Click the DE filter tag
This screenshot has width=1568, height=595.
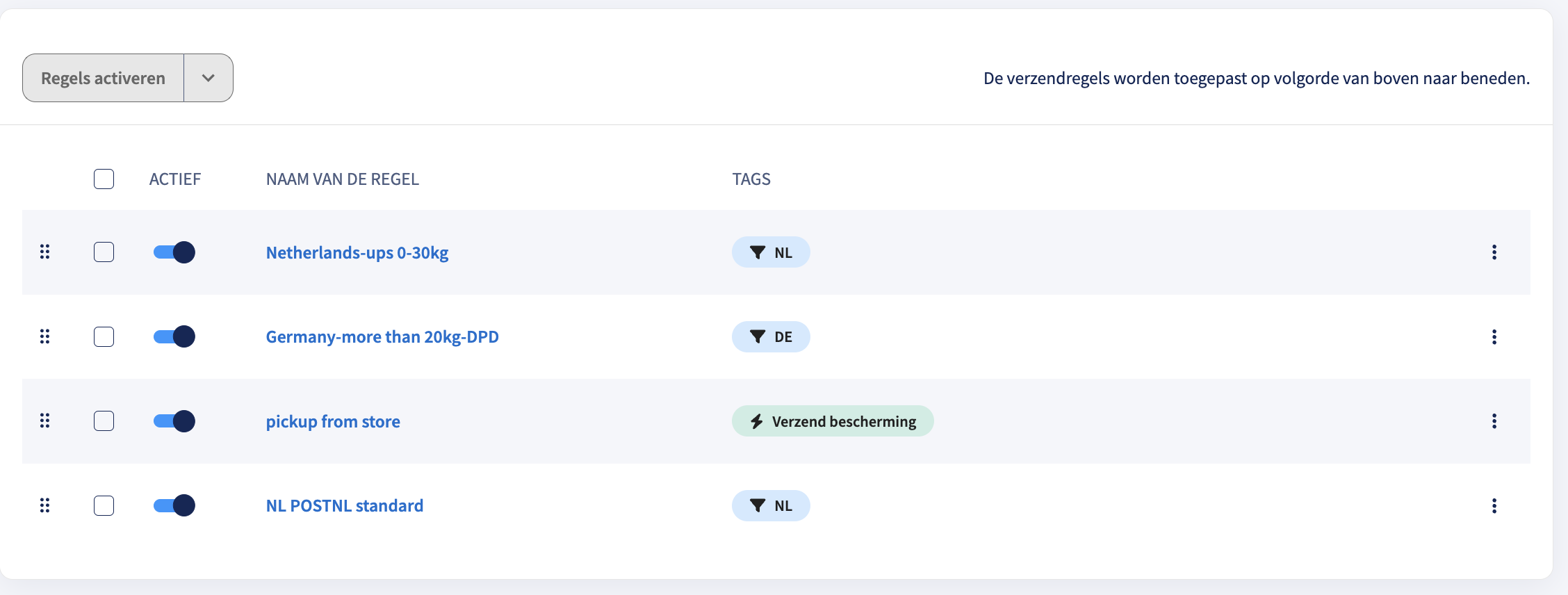(x=771, y=337)
